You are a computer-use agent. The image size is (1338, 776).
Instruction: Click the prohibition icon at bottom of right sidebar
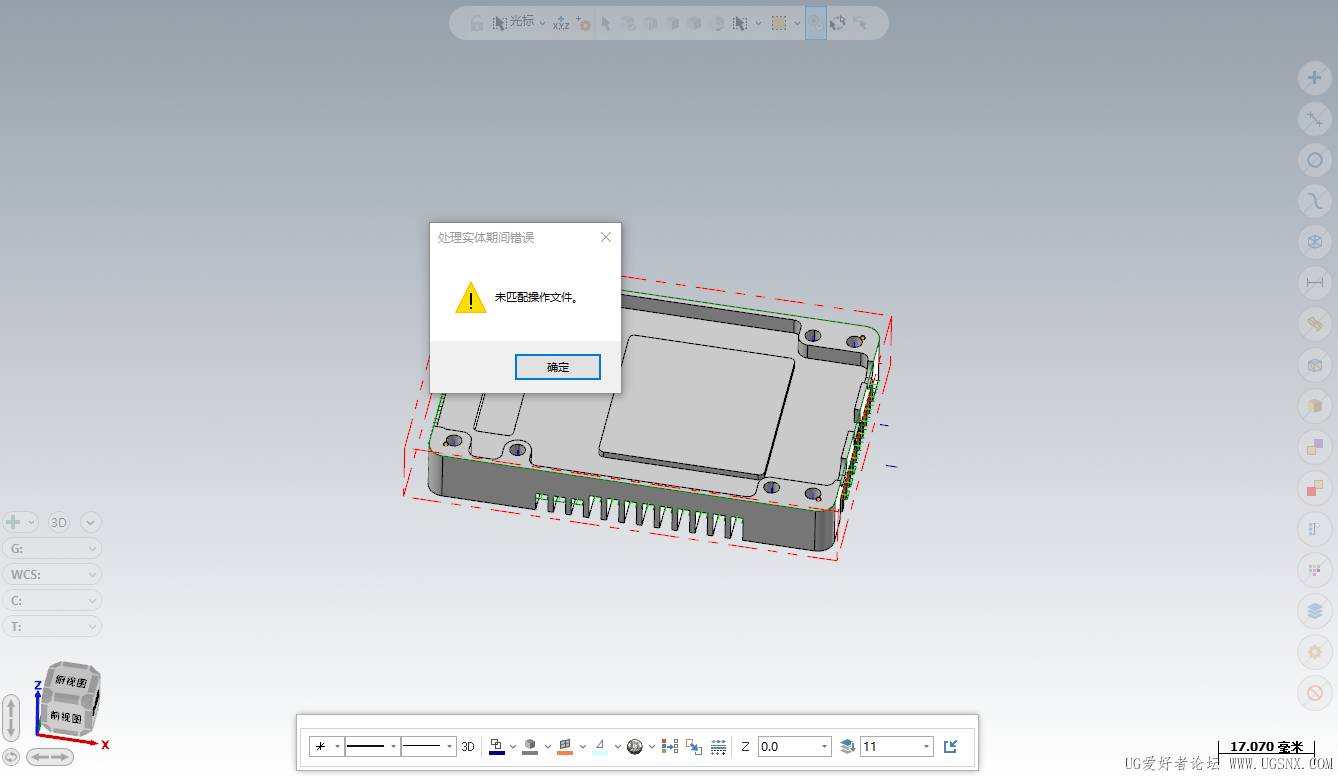pos(1314,692)
